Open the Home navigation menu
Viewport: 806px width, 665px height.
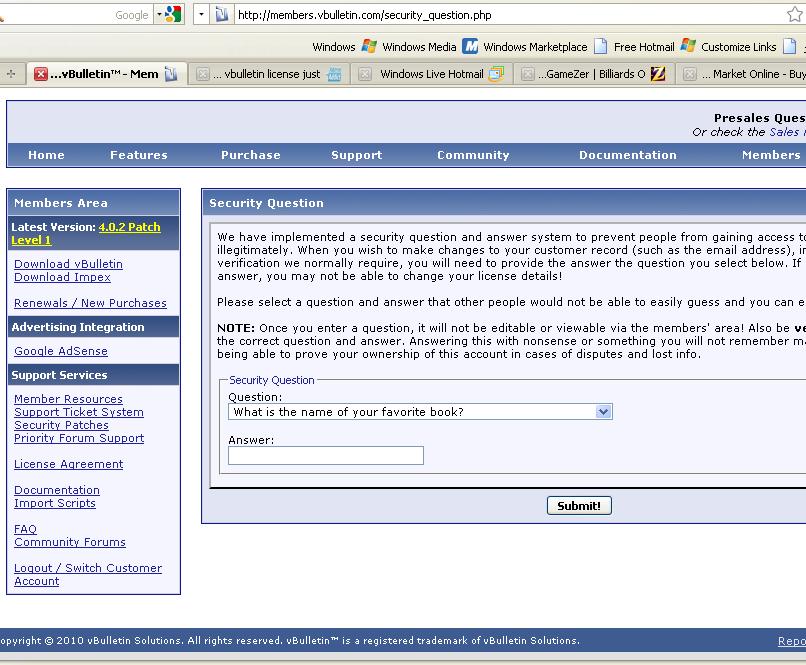(x=46, y=155)
